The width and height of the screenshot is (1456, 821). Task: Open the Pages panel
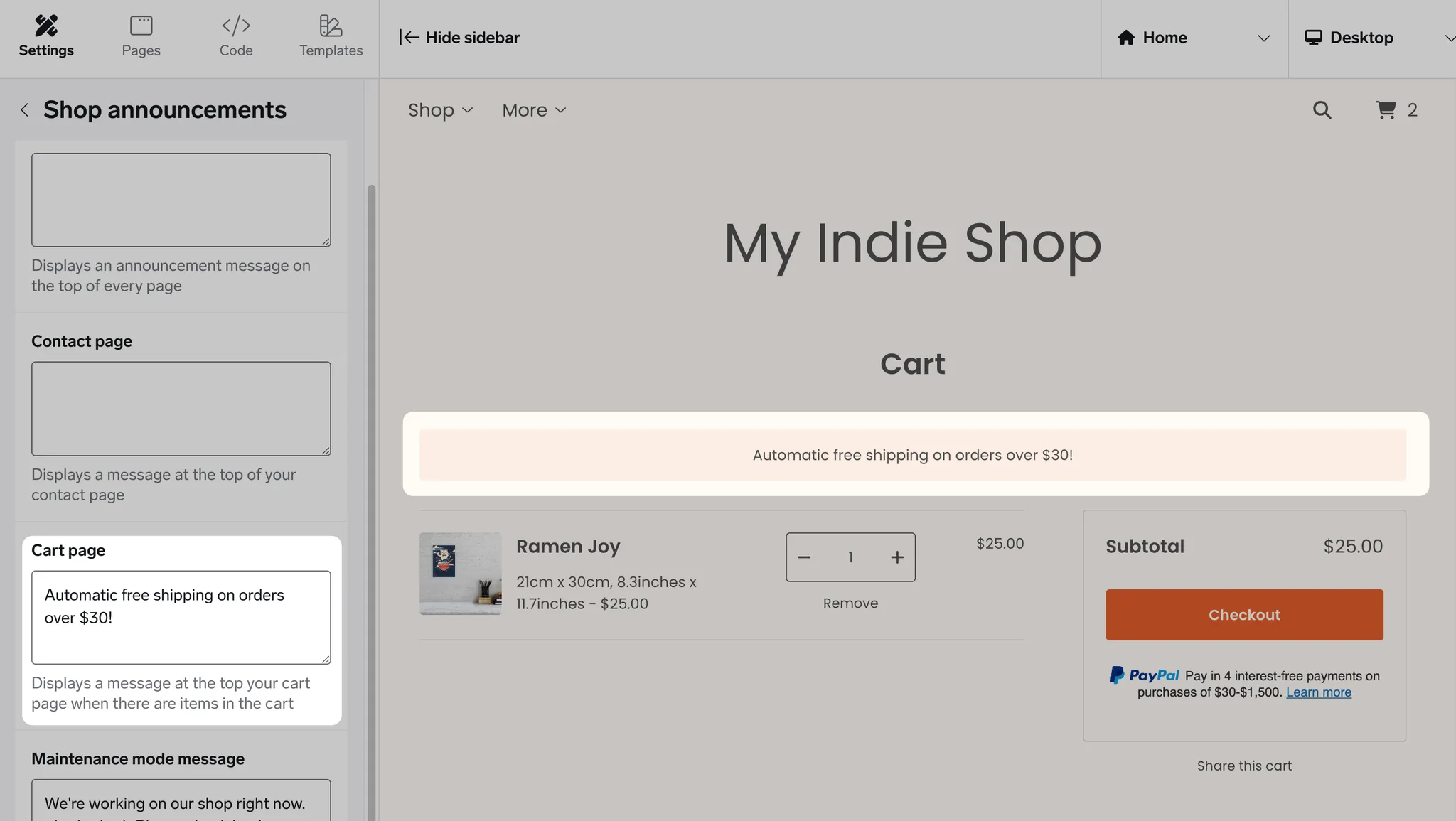tap(141, 37)
